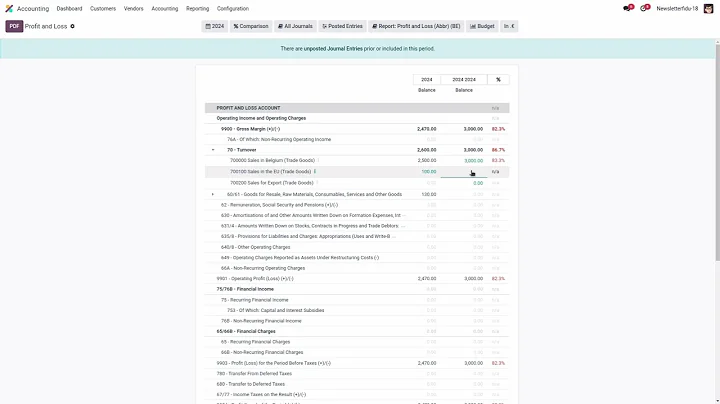Image resolution: width=720 pixels, height=404 pixels.
Task: Select the 66B - Non-Recurring Financial Charges line
Action: (x=357, y=353)
